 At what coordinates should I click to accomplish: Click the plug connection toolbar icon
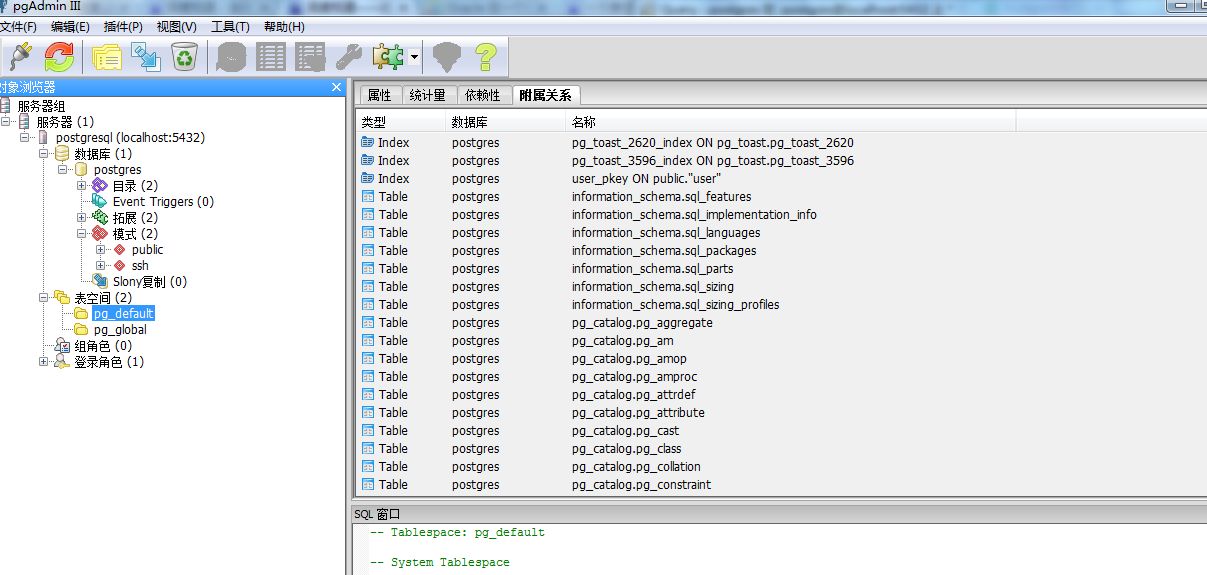pyautogui.click(x=18, y=56)
